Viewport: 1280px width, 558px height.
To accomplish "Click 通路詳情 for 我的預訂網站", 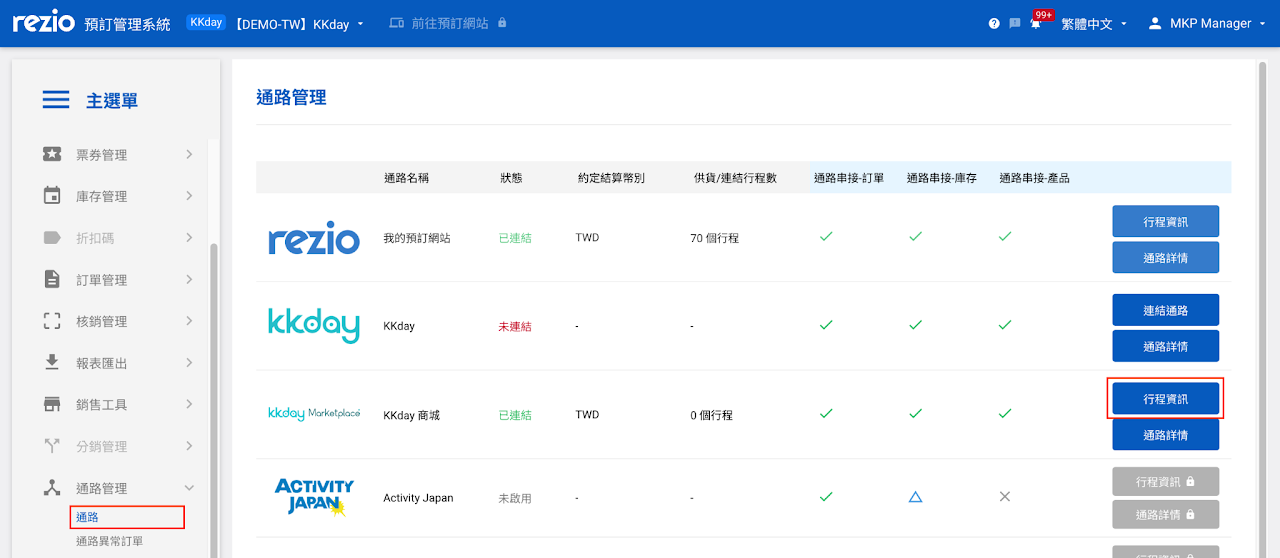I will pyautogui.click(x=1165, y=257).
